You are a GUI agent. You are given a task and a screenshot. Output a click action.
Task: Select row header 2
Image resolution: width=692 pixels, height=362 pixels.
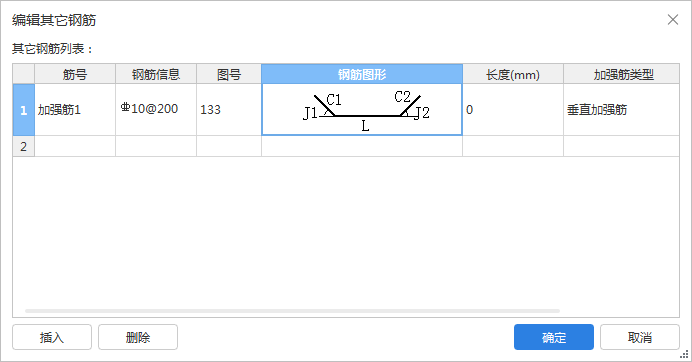(x=24, y=146)
